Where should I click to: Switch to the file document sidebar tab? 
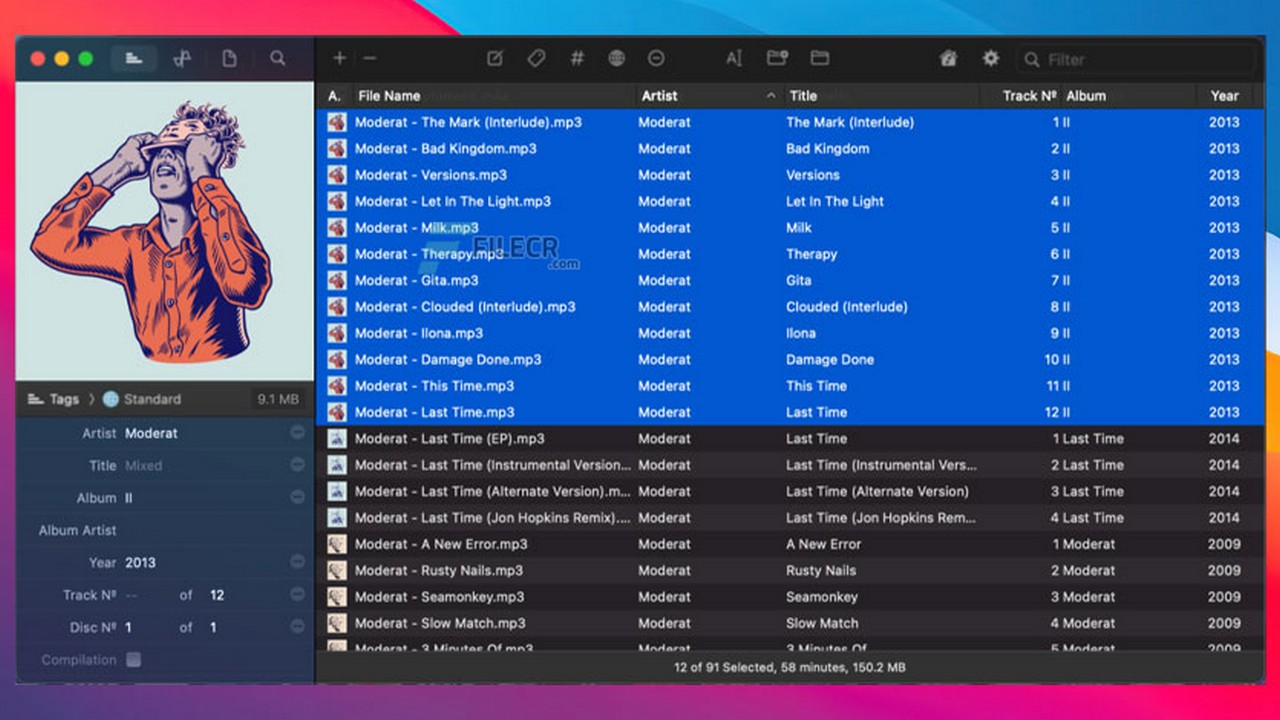click(x=229, y=59)
